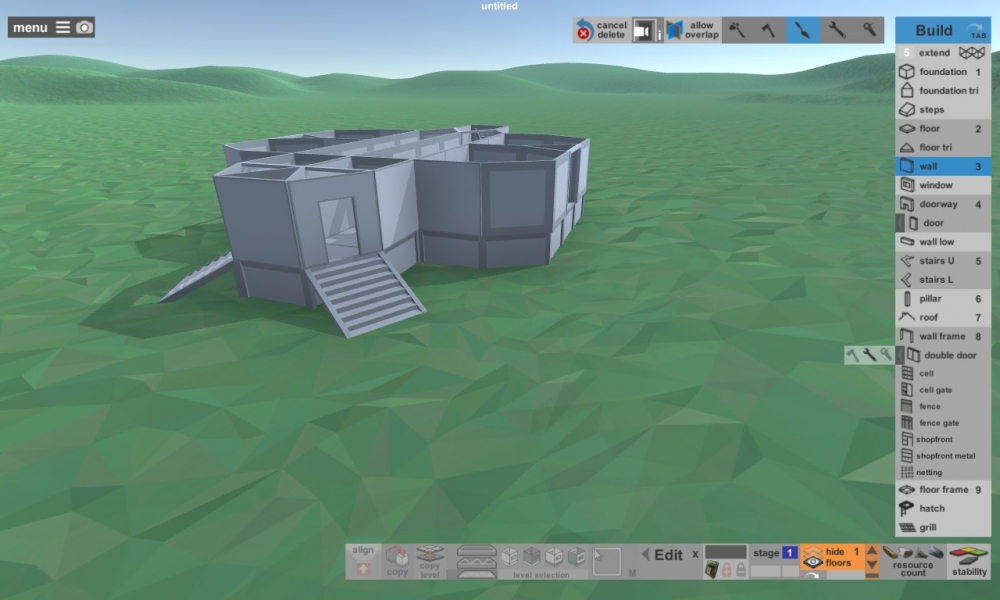
Task: Pick the stairs U building part
Action: pos(942,261)
